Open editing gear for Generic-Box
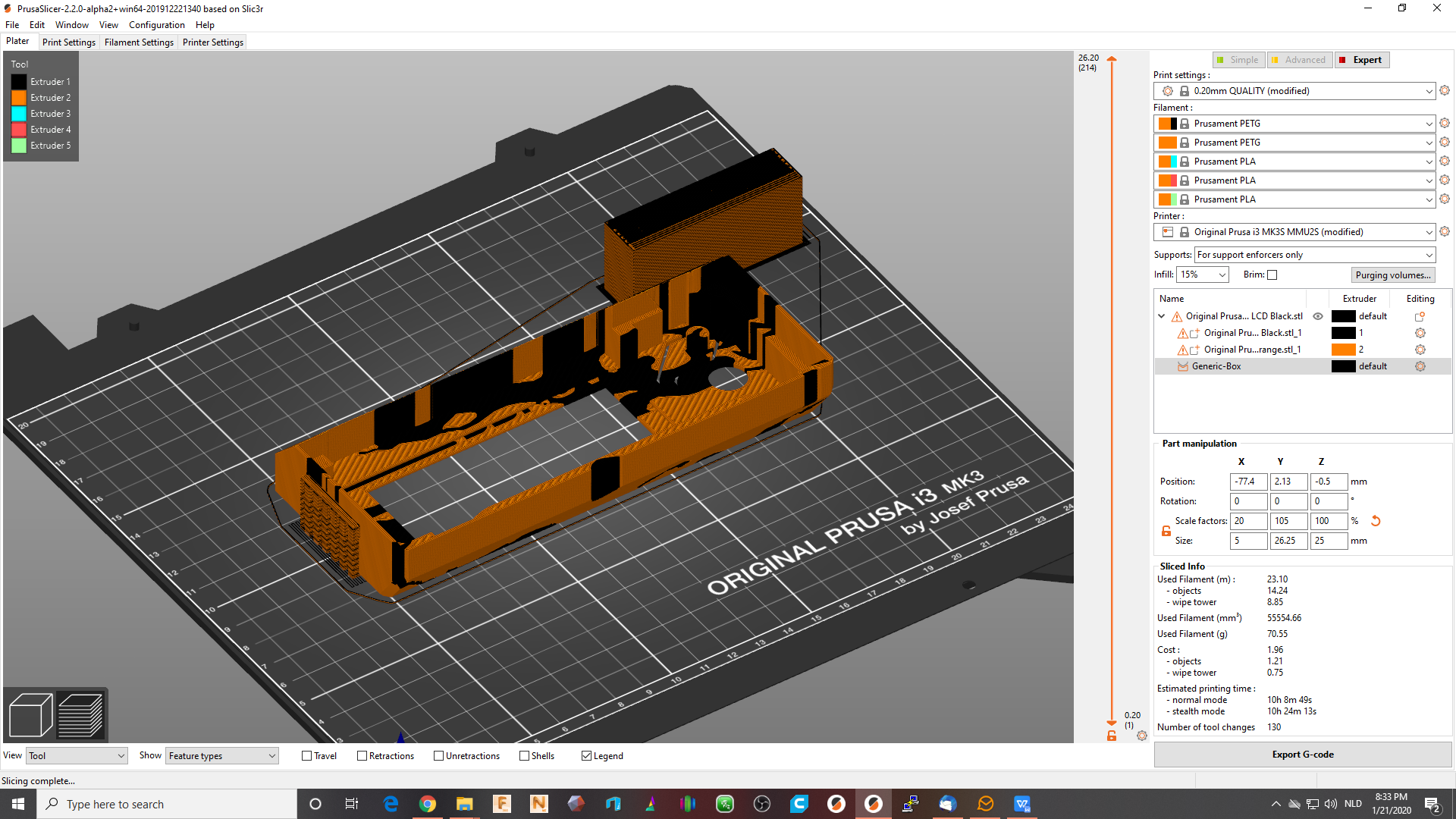The width and height of the screenshot is (1456, 819). [1420, 366]
